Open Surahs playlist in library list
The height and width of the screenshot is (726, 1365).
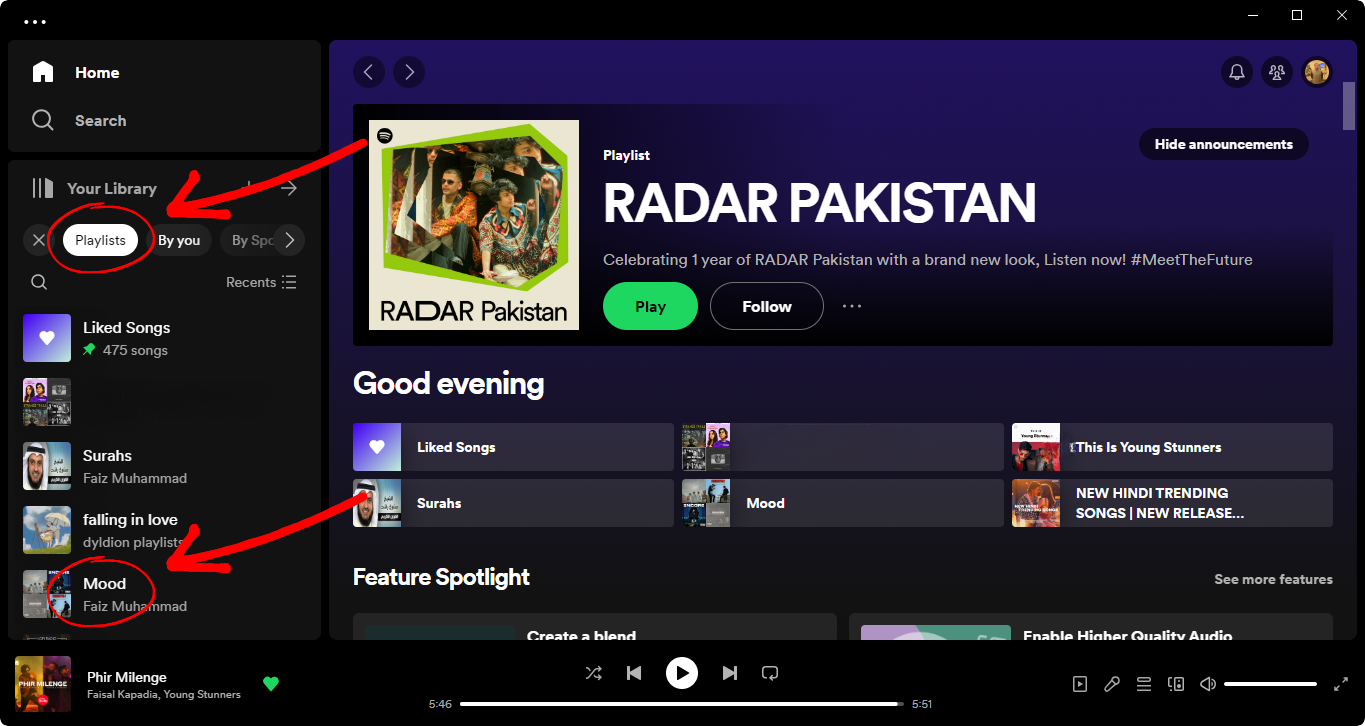[x=164, y=466]
